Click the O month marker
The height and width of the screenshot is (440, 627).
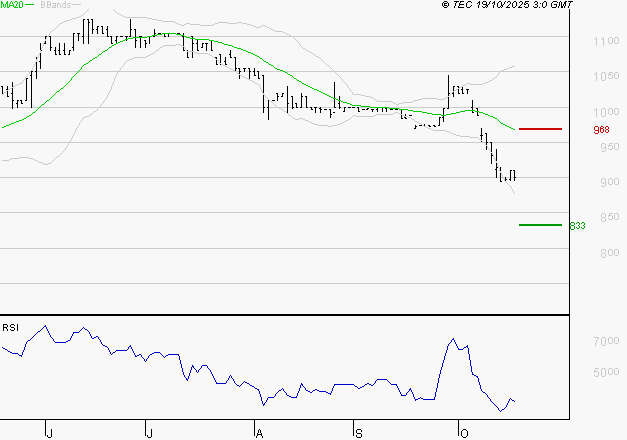pos(464,434)
